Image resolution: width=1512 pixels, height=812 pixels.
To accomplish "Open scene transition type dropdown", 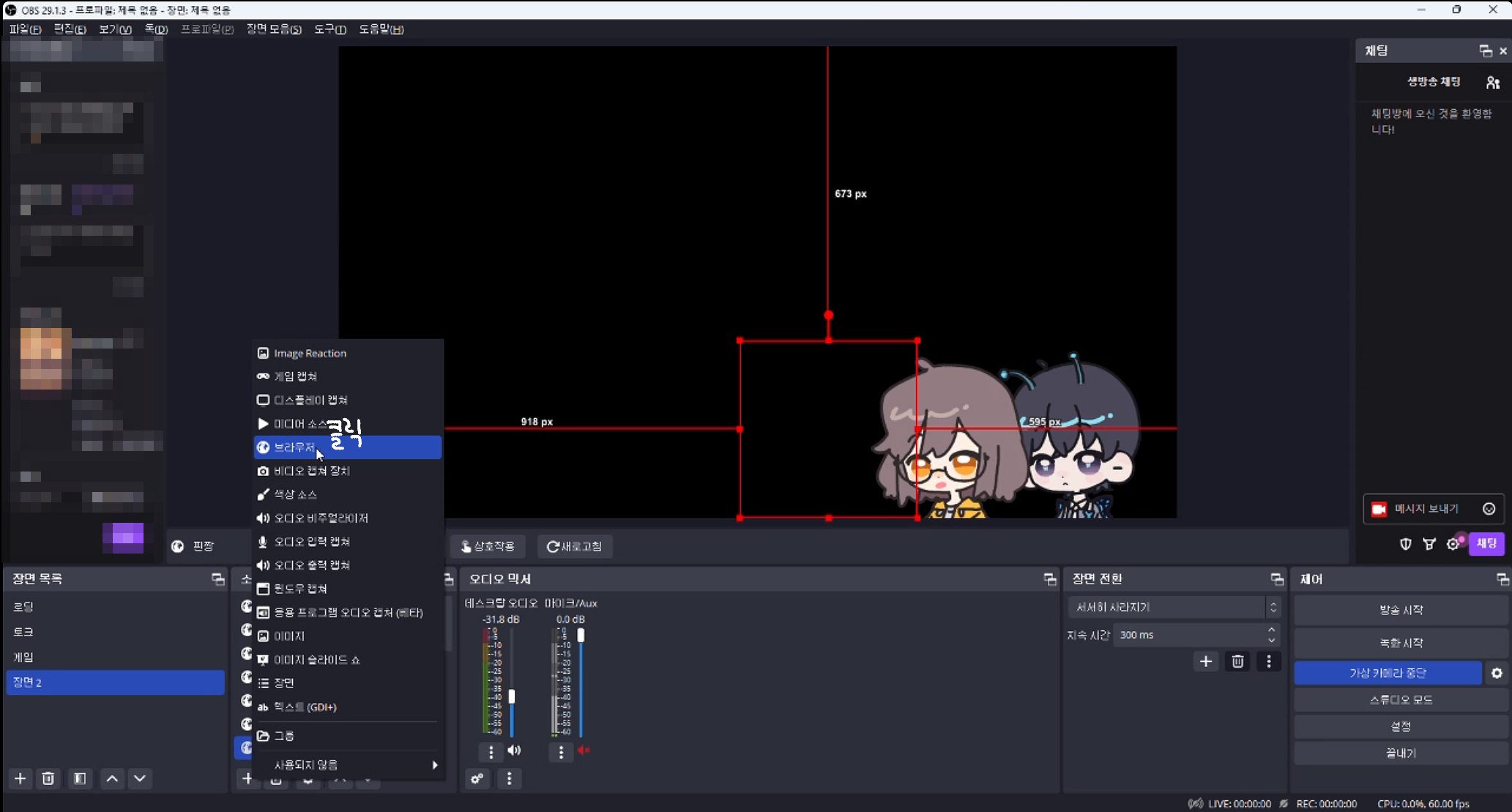I will click(x=1173, y=607).
